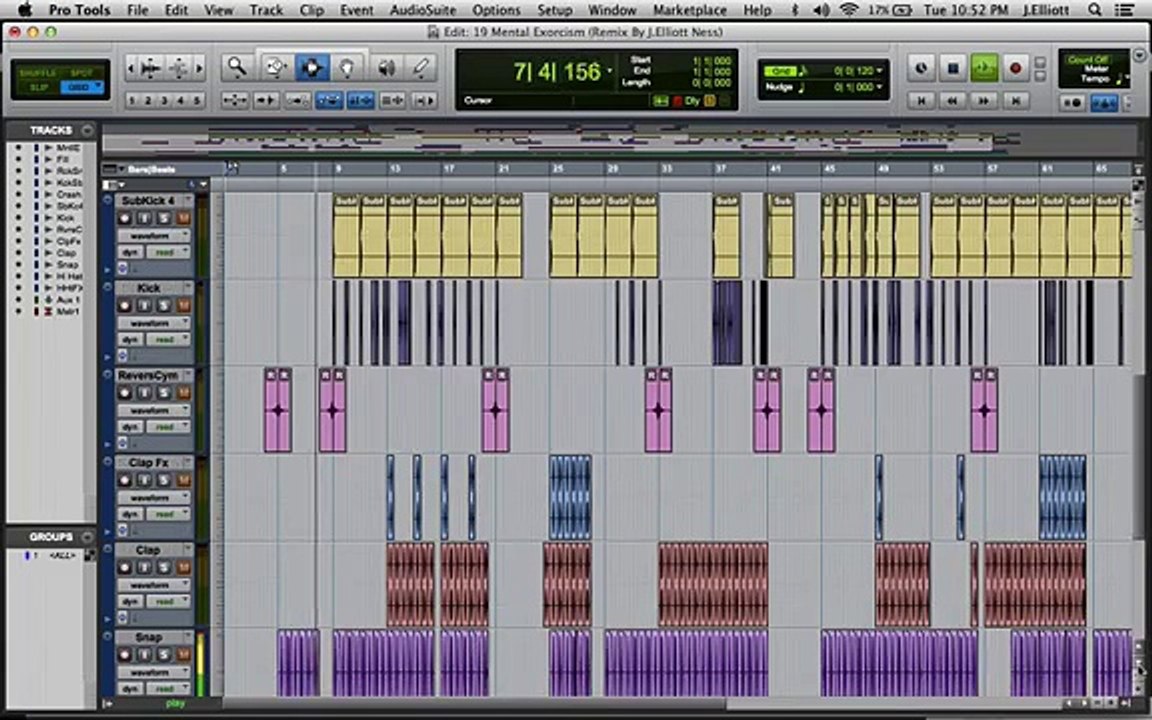The width and height of the screenshot is (1152, 720).
Task: Click the Online sync clock button
Action: point(921,68)
